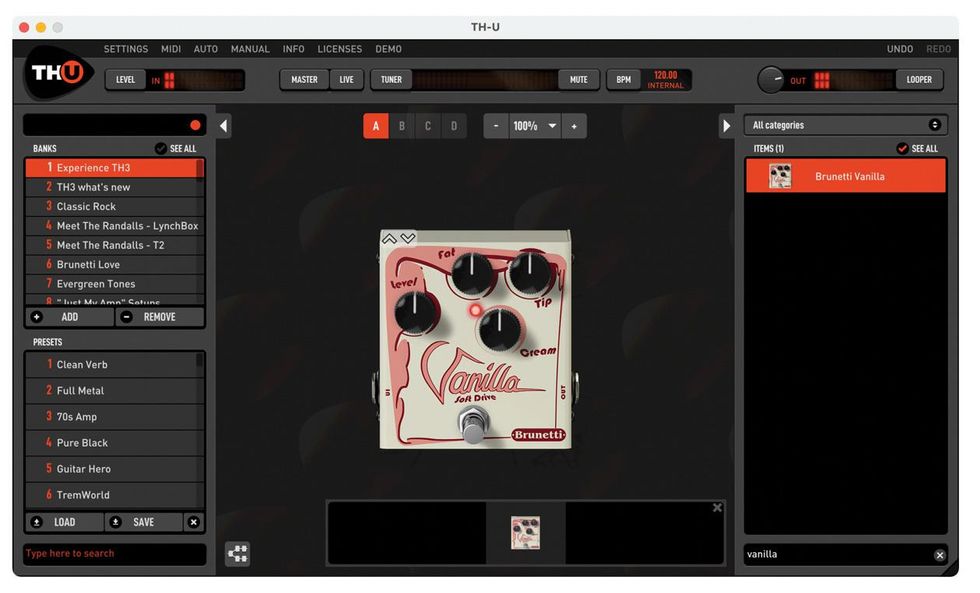Clear the preset with the X icon
The width and height of the screenshot is (980, 593).
click(x=194, y=522)
